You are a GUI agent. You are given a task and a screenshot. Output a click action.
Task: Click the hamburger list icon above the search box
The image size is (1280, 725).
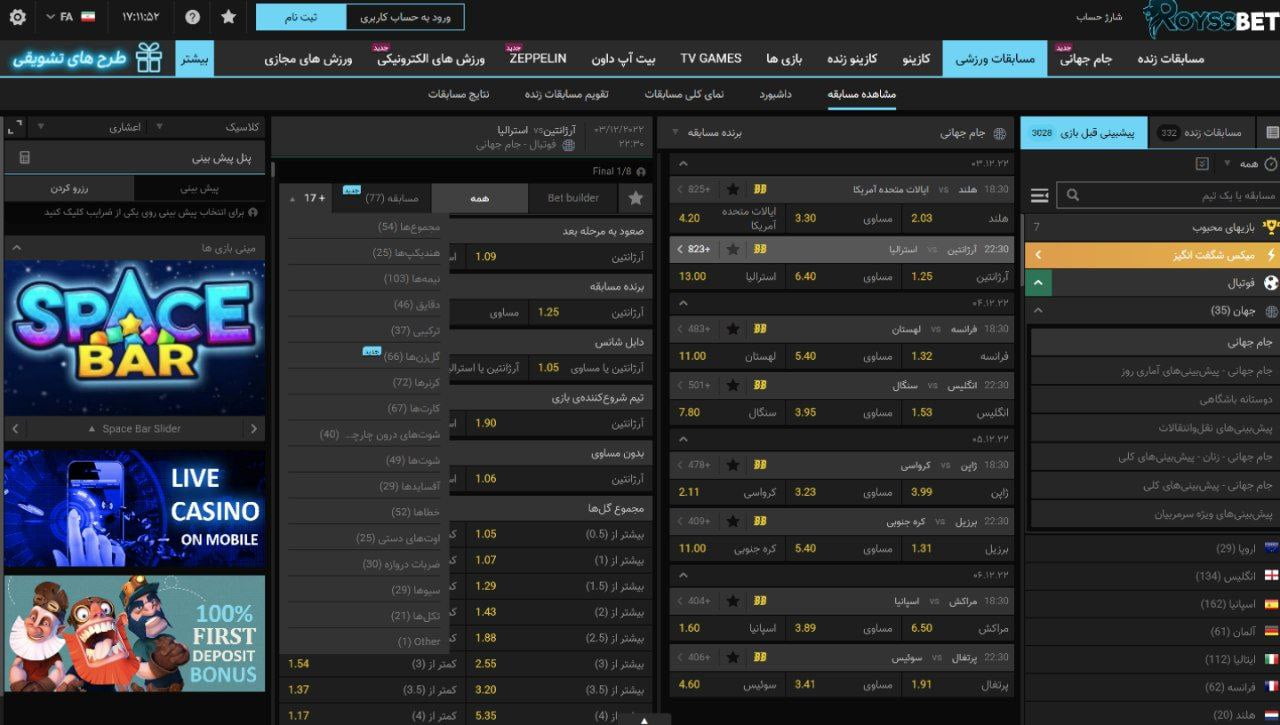[1040, 196]
